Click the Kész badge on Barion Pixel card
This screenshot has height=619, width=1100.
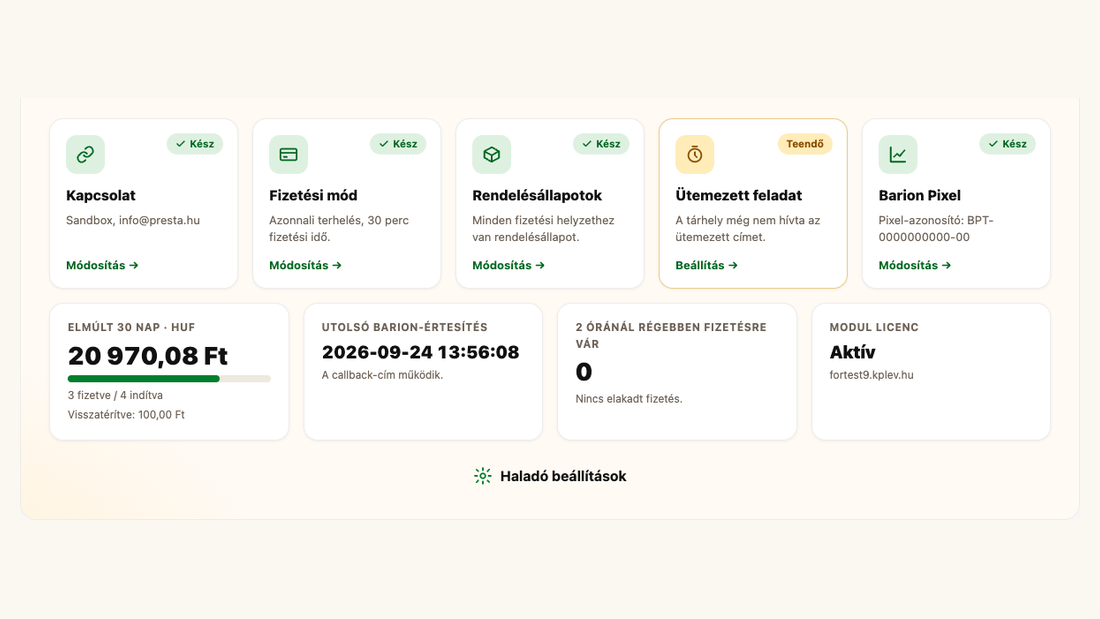(1007, 144)
